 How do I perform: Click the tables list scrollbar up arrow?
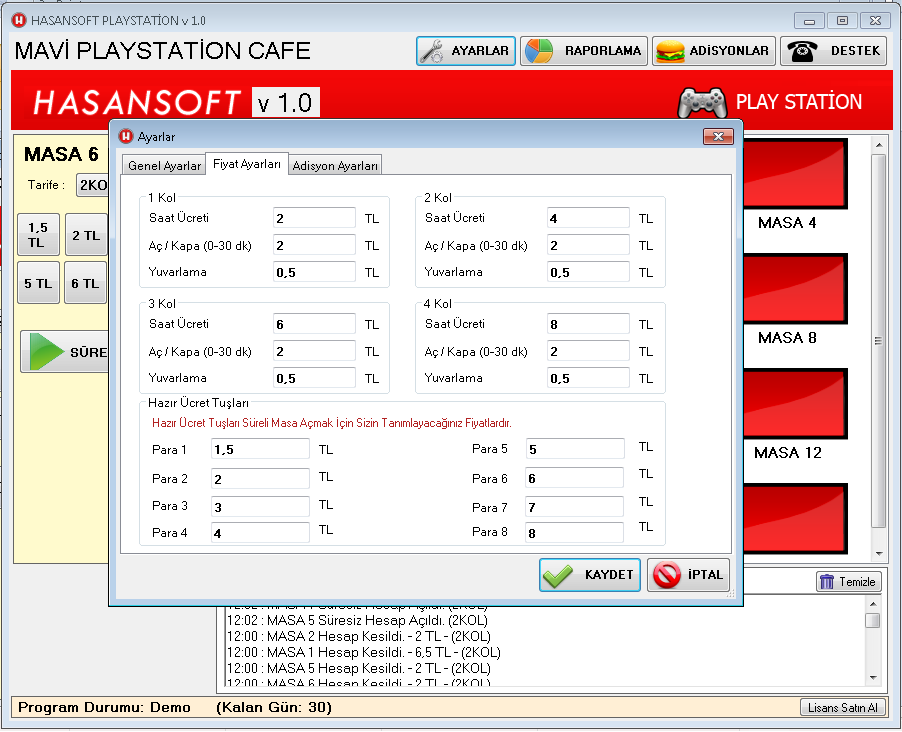(878, 144)
